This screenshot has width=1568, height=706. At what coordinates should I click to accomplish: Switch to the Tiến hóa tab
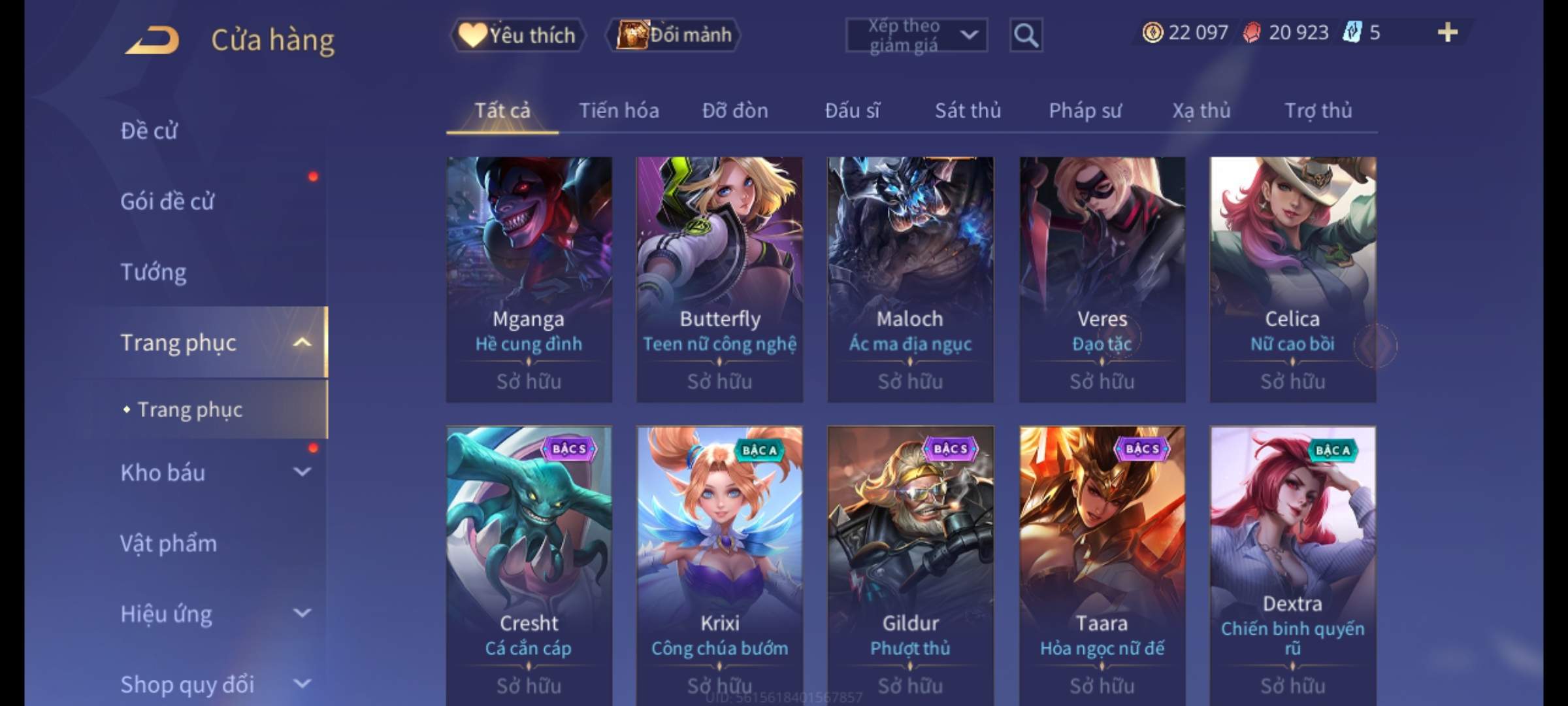click(x=619, y=110)
